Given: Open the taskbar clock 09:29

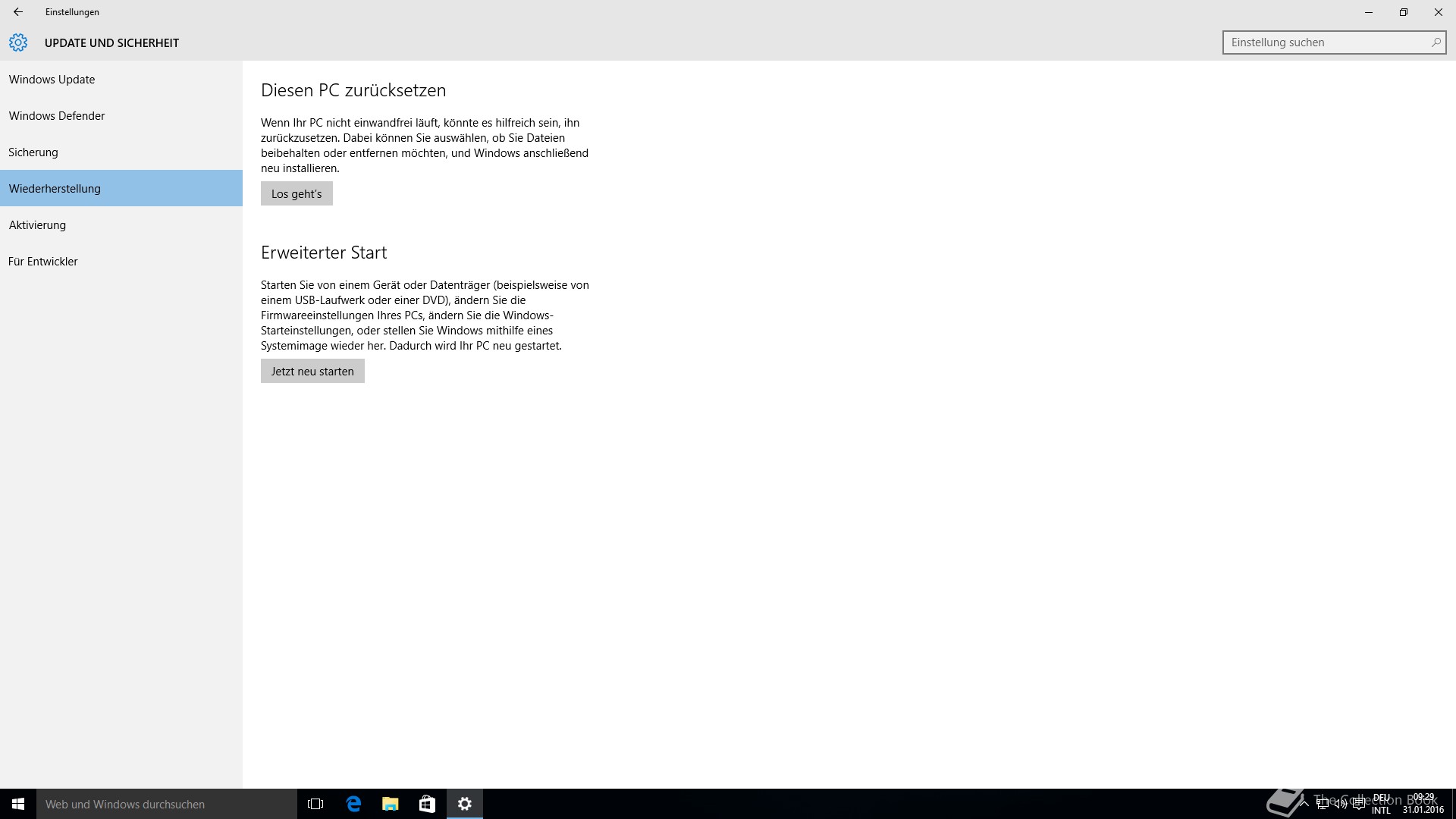Looking at the screenshot, I should click(x=1423, y=804).
